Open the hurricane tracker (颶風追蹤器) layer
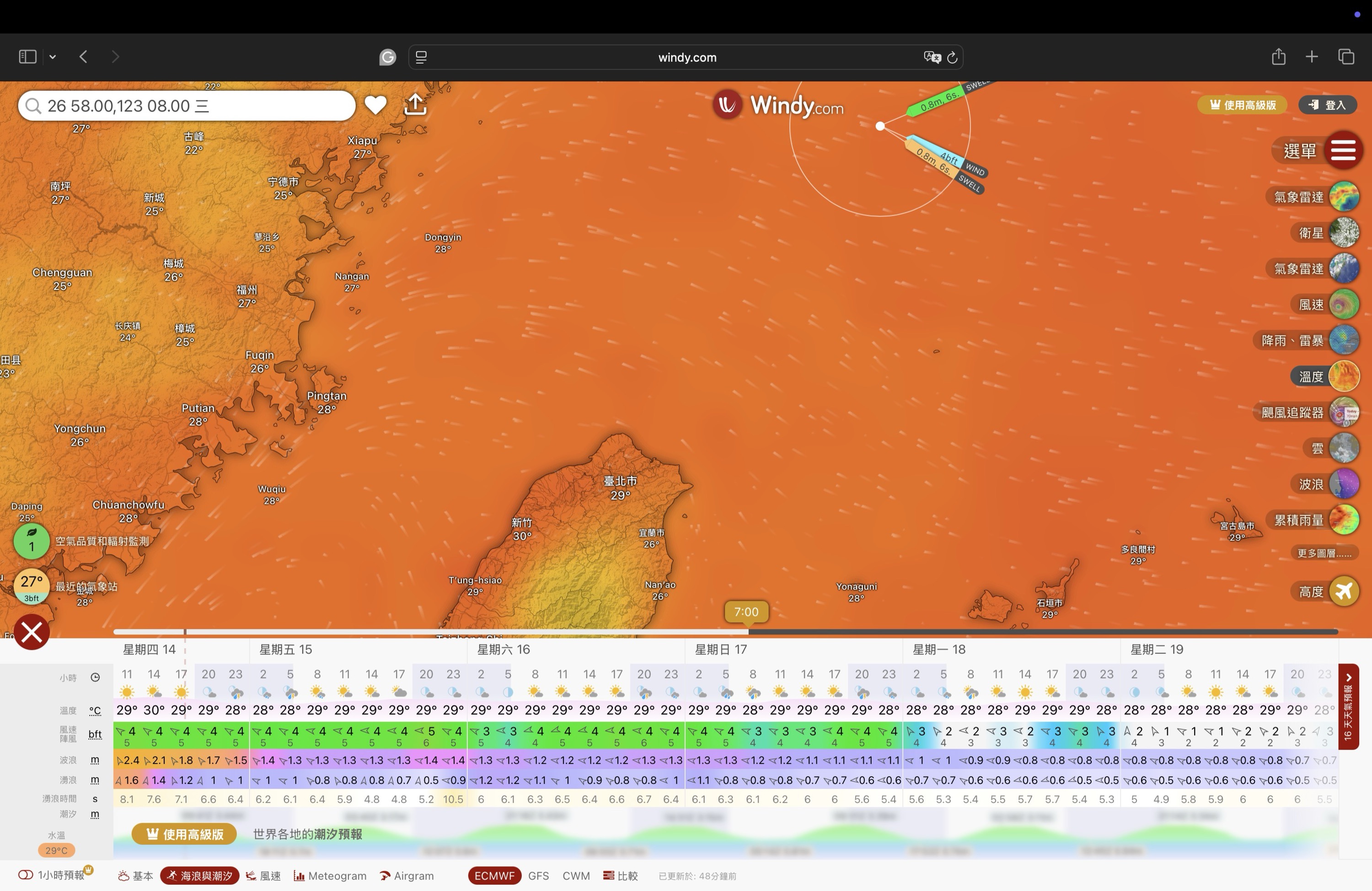 (1344, 413)
